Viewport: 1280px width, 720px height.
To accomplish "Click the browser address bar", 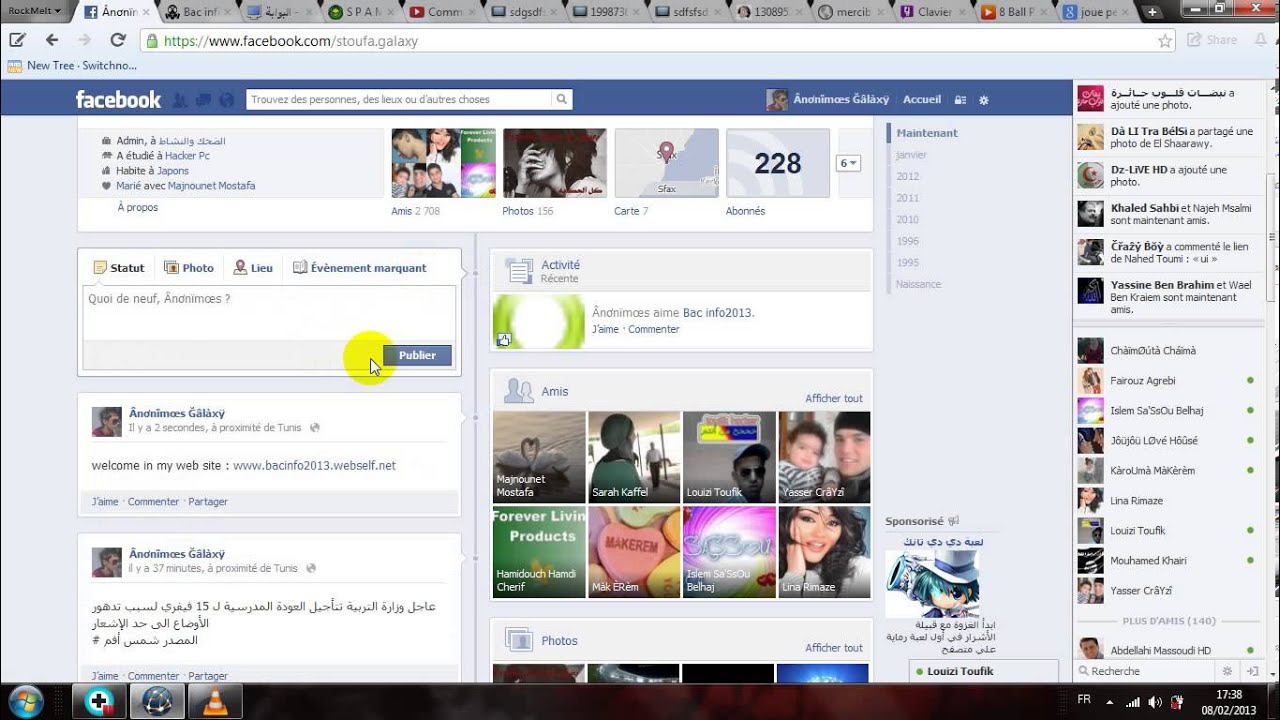I will (x=657, y=41).
